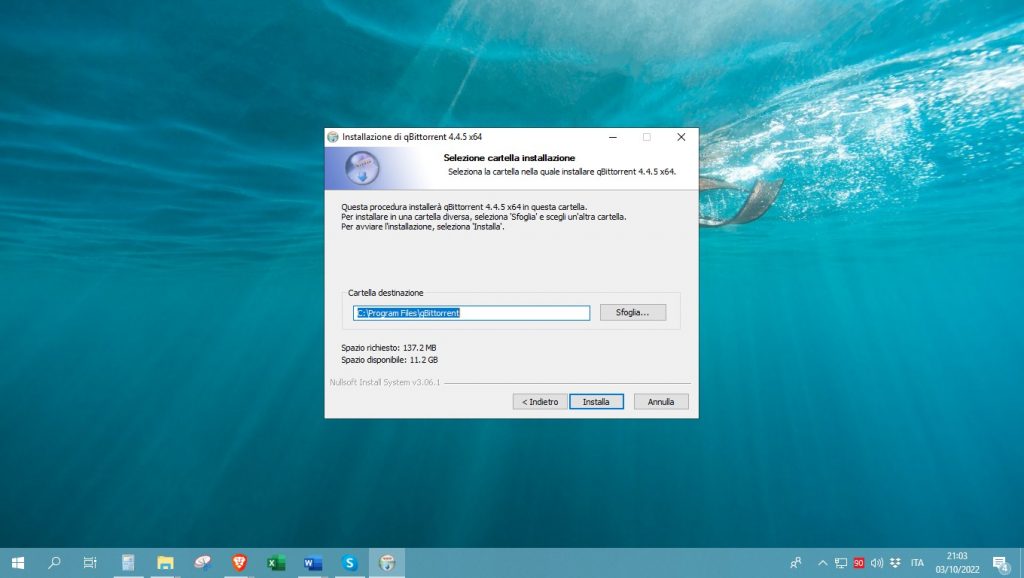
Task: Cancel setup using the Annulla button
Action: pyautogui.click(x=662, y=401)
